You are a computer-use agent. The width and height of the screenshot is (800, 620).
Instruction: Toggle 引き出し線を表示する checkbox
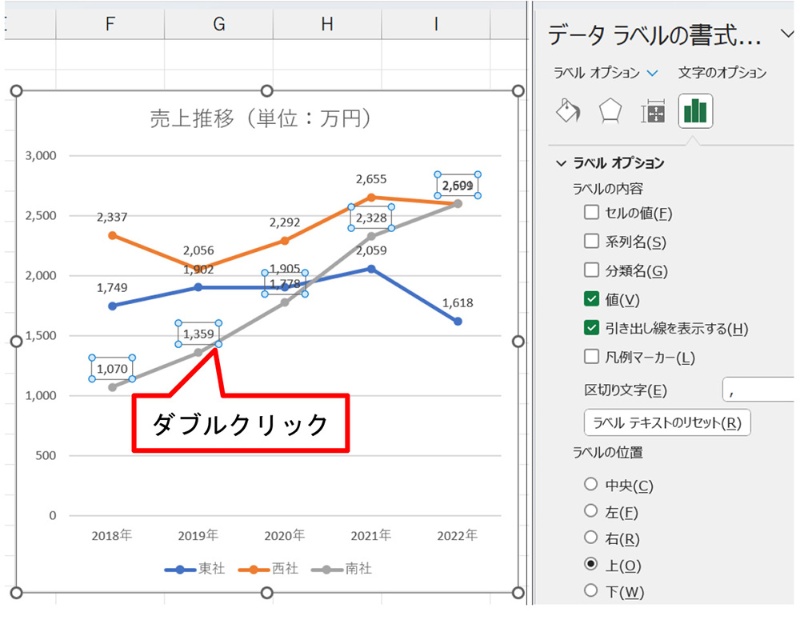592,328
